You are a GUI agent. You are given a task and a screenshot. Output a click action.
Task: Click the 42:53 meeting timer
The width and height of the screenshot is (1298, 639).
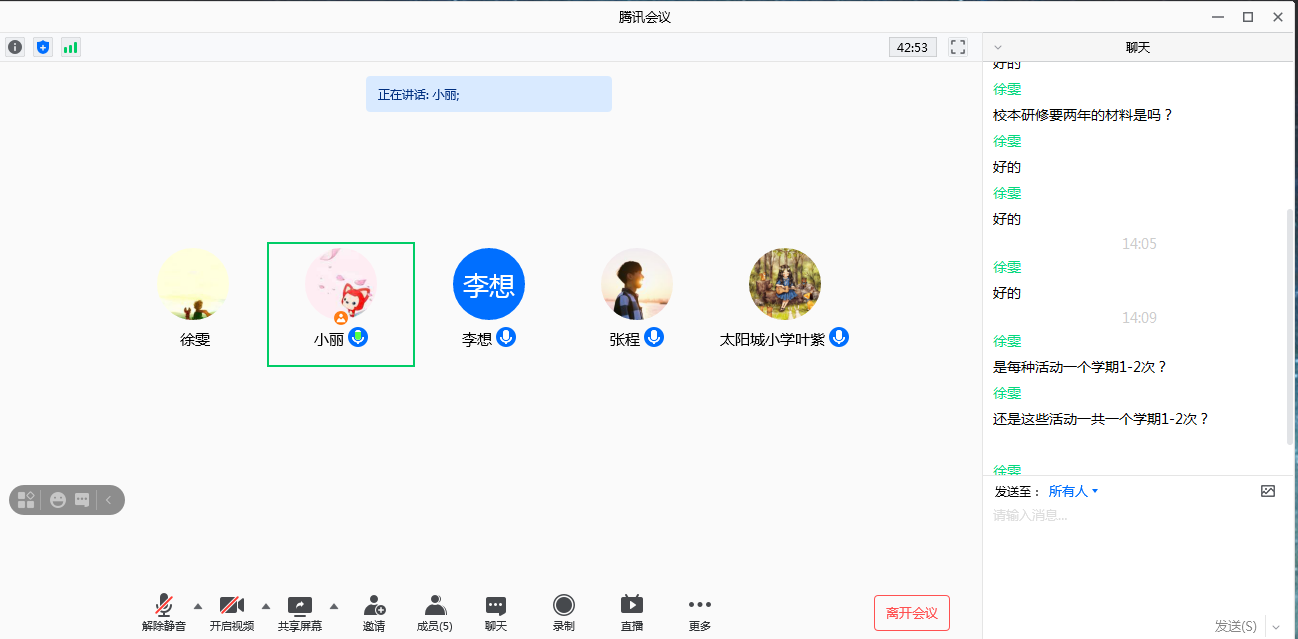[x=912, y=47]
